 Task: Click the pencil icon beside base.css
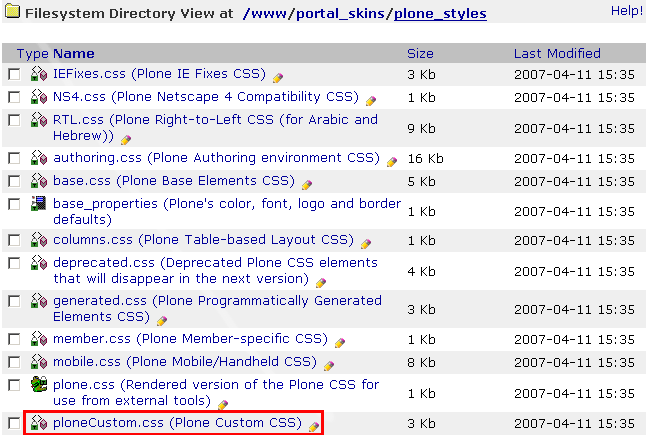click(x=307, y=185)
